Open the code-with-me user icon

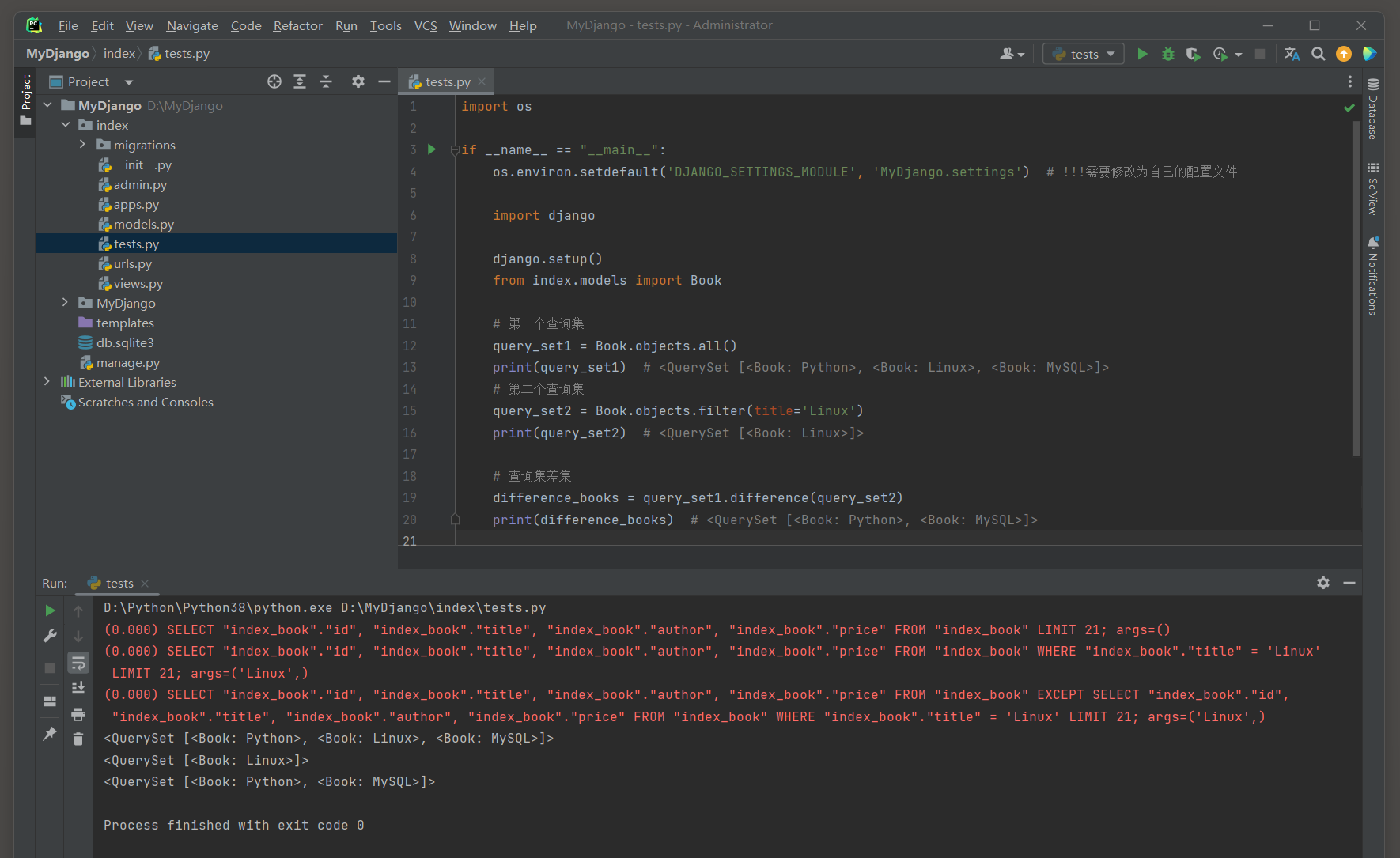coord(1012,54)
